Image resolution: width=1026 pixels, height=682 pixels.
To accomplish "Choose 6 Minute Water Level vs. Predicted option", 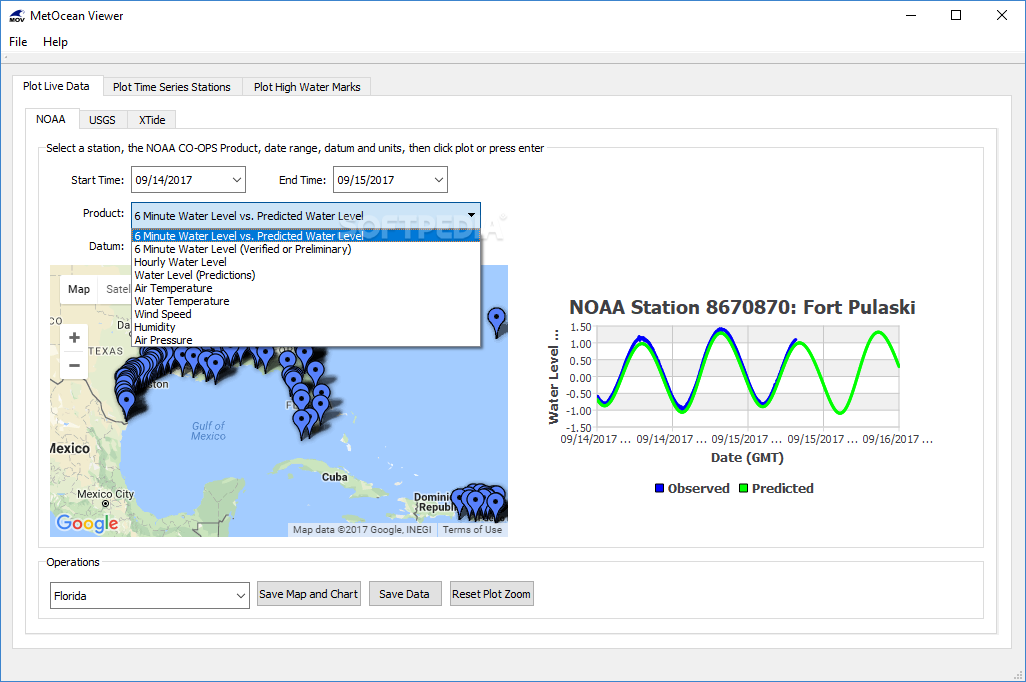I will click(306, 236).
